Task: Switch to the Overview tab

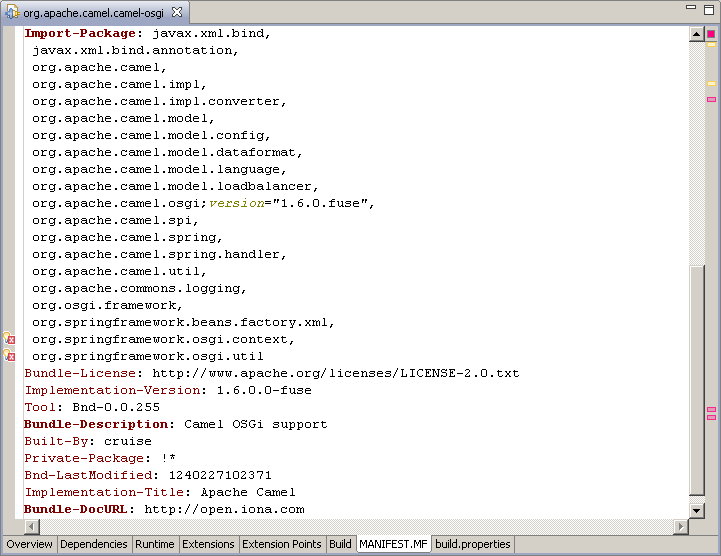Action: (29, 545)
